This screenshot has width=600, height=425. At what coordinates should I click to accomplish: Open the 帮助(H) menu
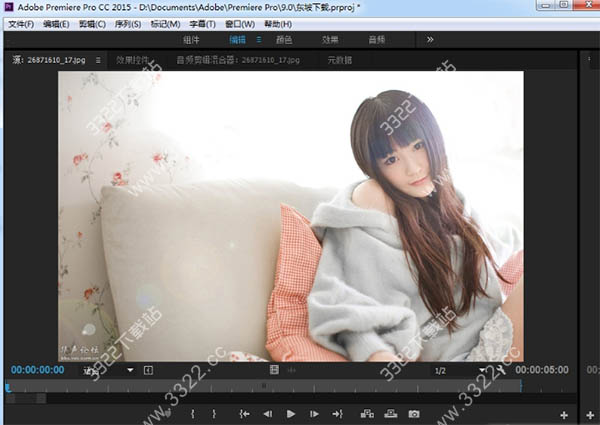click(x=278, y=24)
